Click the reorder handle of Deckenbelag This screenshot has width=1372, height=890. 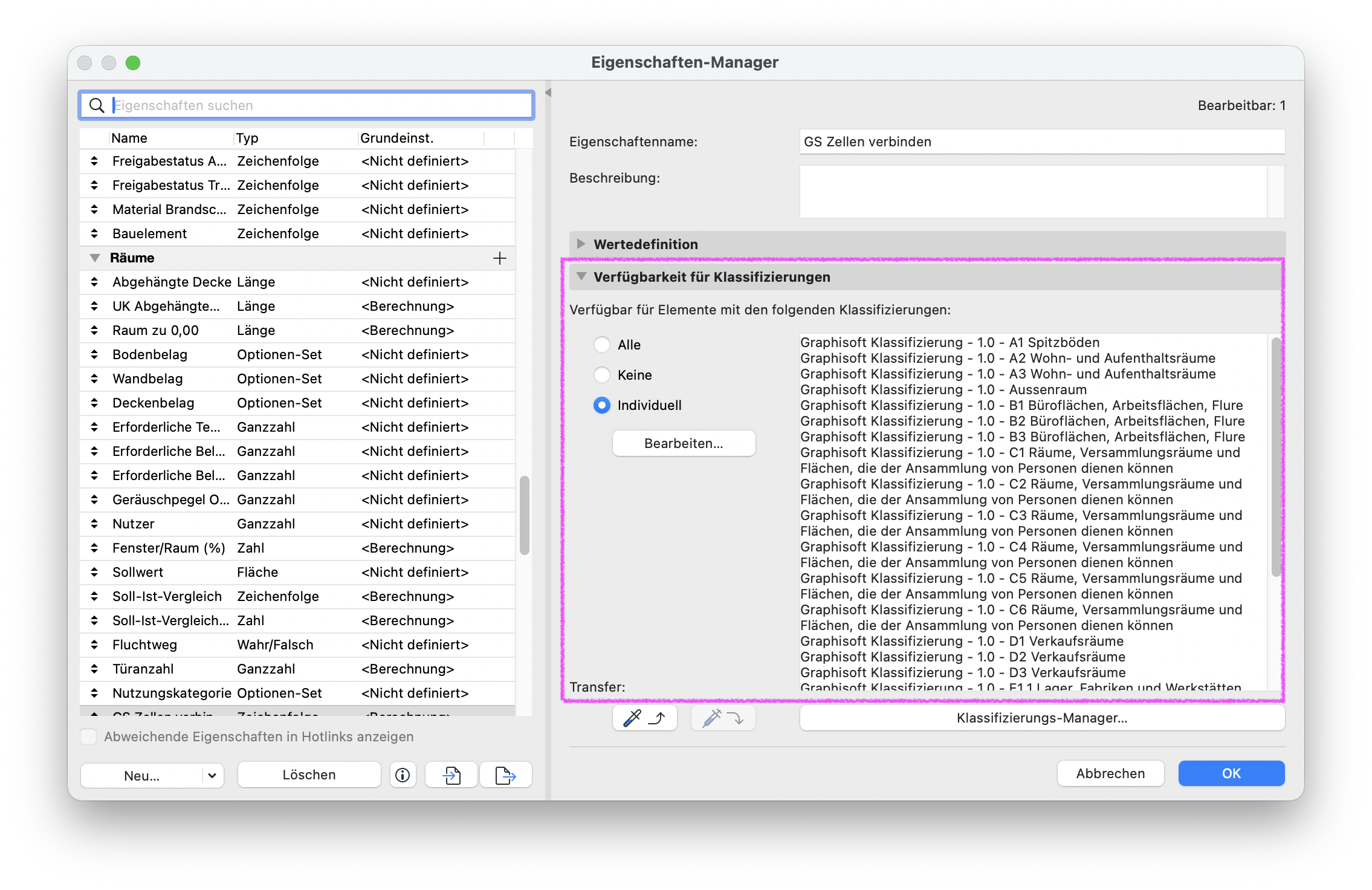point(94,403)
